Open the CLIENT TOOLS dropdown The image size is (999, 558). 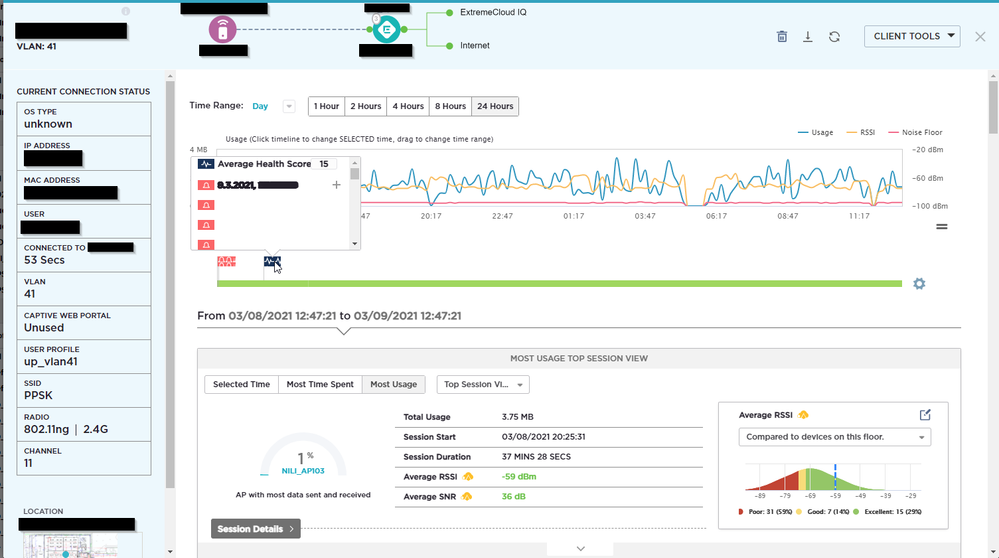[912, 36]
